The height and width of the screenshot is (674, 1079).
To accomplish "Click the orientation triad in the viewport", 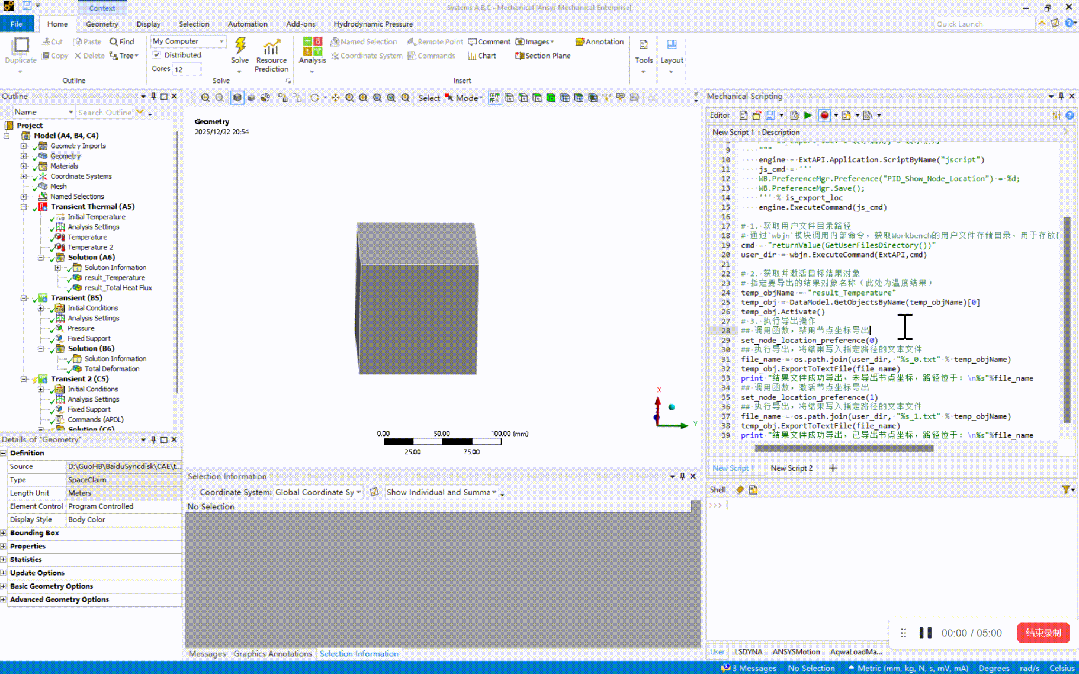I will point(669,410).
